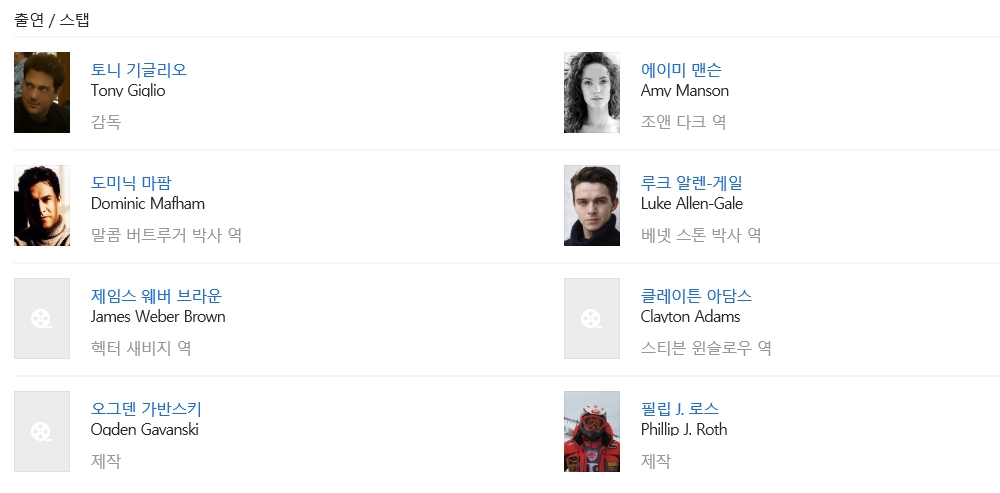The width and height of the screenshot is (1000, 493).
Task: Open Phillip J. Roth's photo thumbnail
Action: pos(592,431)
